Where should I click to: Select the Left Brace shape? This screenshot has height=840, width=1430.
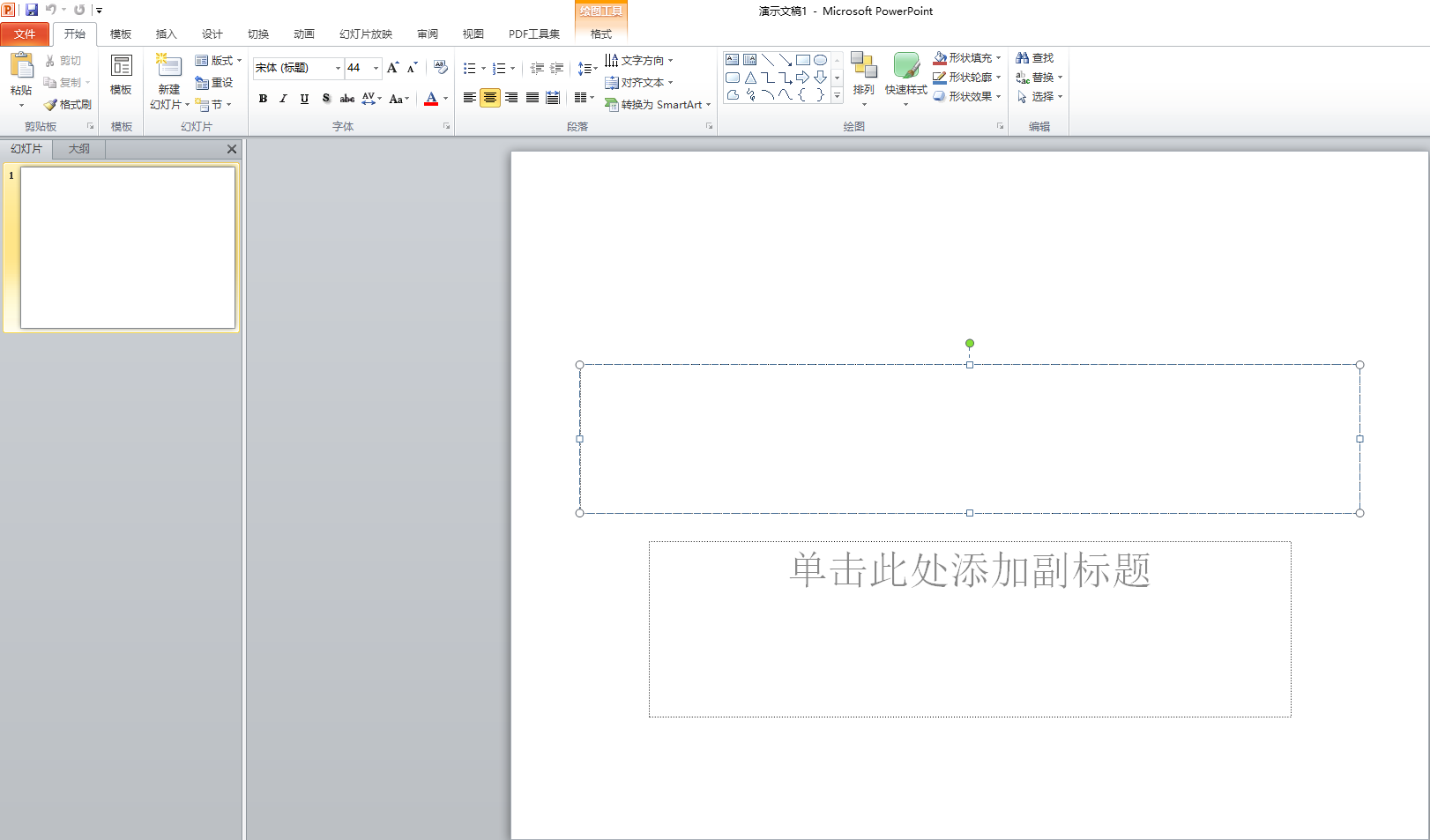pos(803,95)
